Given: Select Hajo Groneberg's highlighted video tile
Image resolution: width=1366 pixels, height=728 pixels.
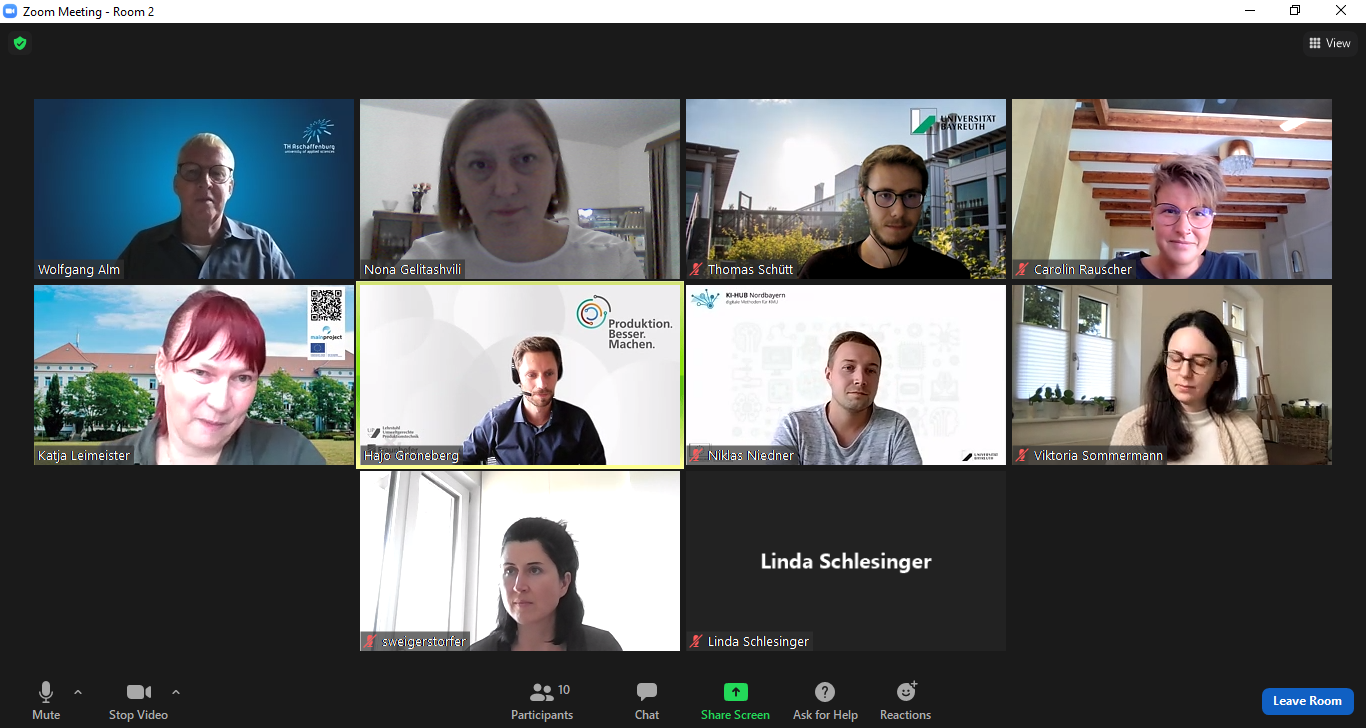Looking at the screenshot, I should (520, 375).
